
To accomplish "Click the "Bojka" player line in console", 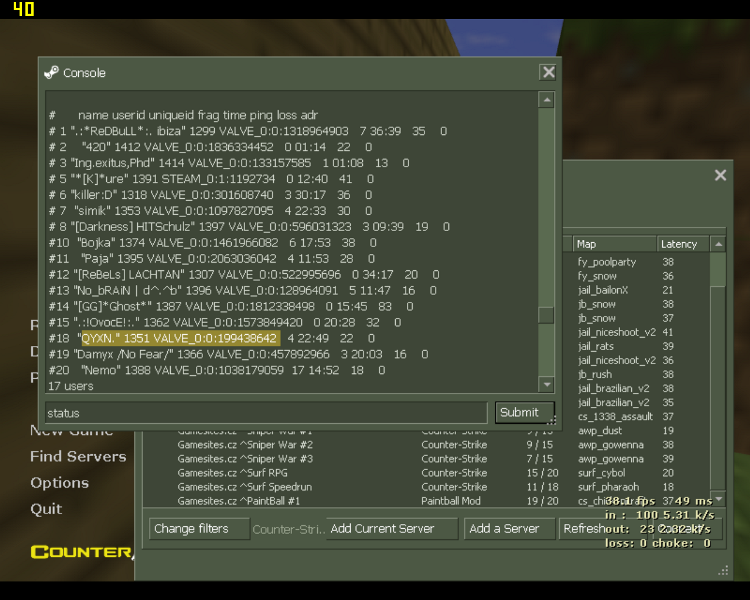I will tap(212, 243).
